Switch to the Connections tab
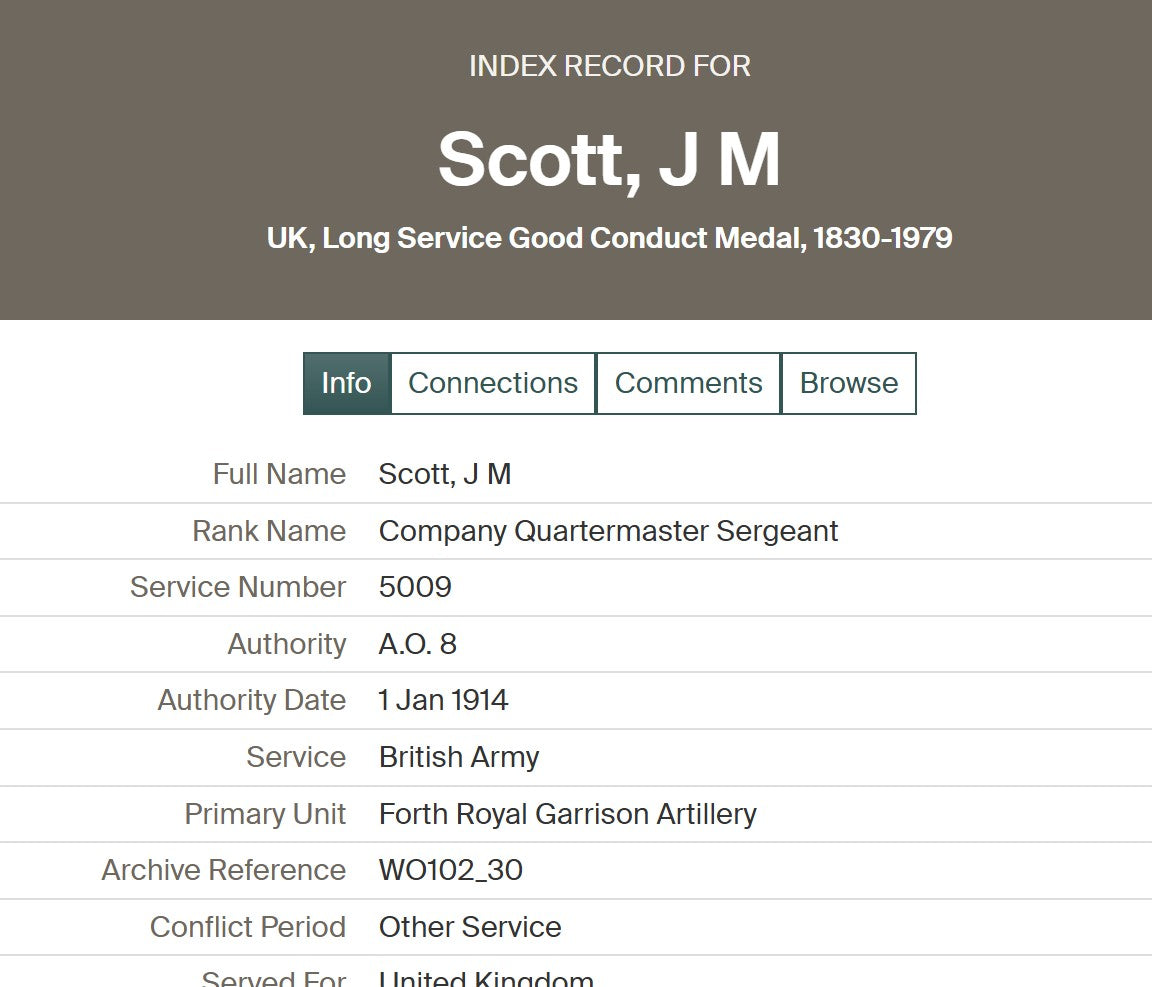 click(x=493, y=383)
